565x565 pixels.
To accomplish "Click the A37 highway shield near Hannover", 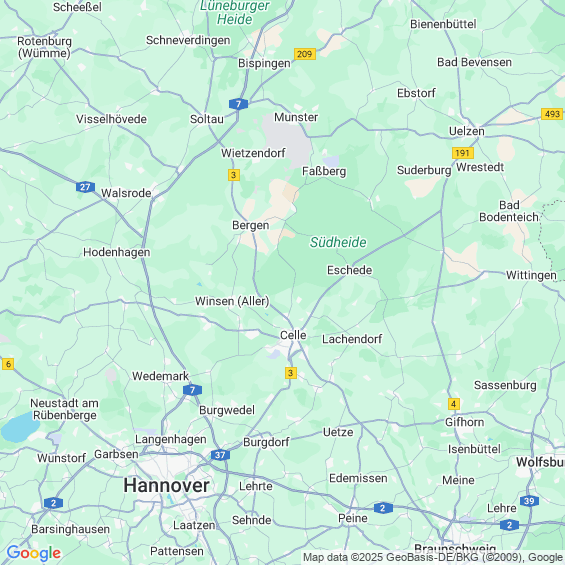I will (220, 455).
